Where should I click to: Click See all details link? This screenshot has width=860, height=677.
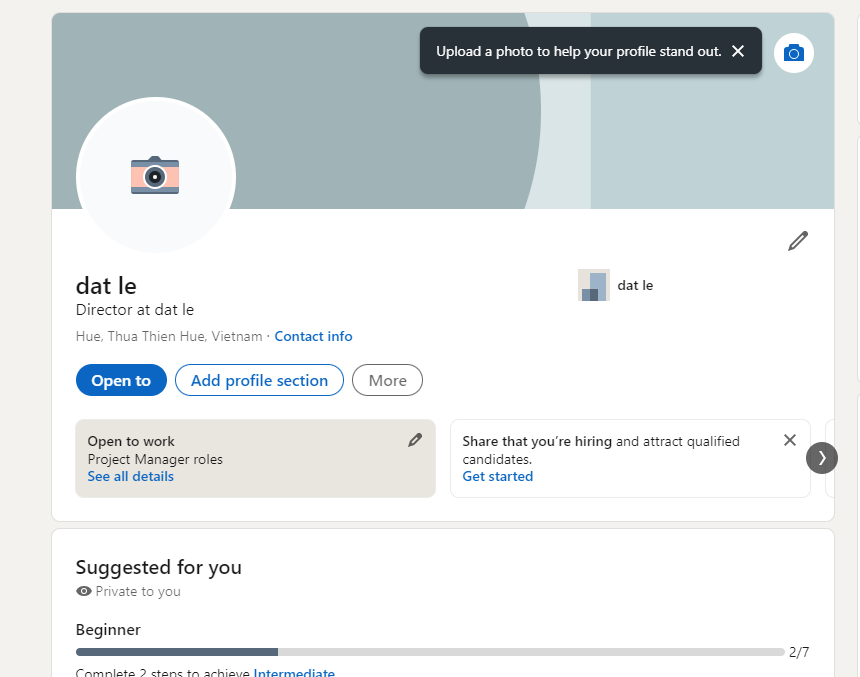[x=131, y=477]
